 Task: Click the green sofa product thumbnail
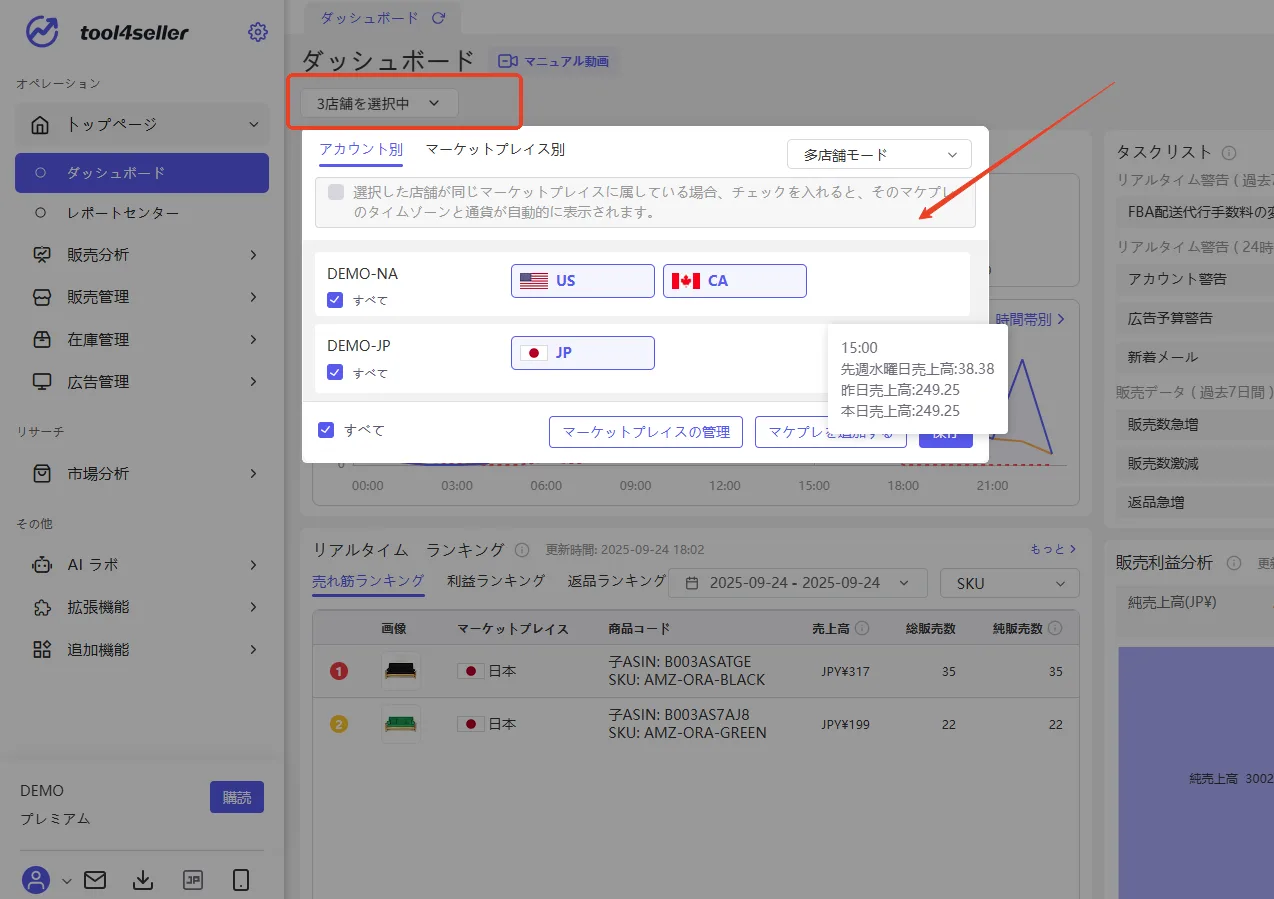tap(400, 723)
